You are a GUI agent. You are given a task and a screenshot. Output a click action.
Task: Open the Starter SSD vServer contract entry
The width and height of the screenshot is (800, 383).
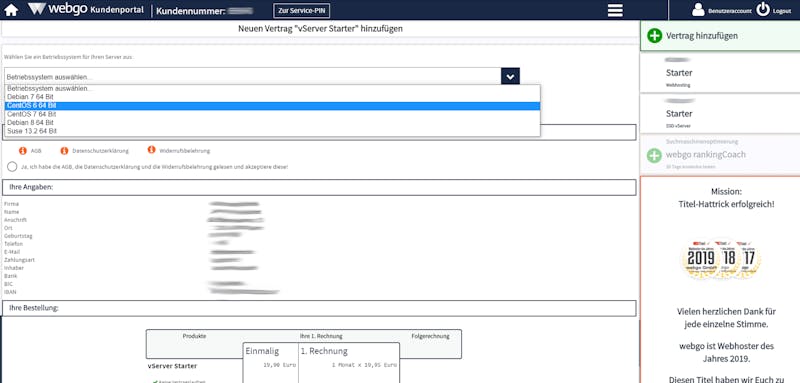(720, 113)
